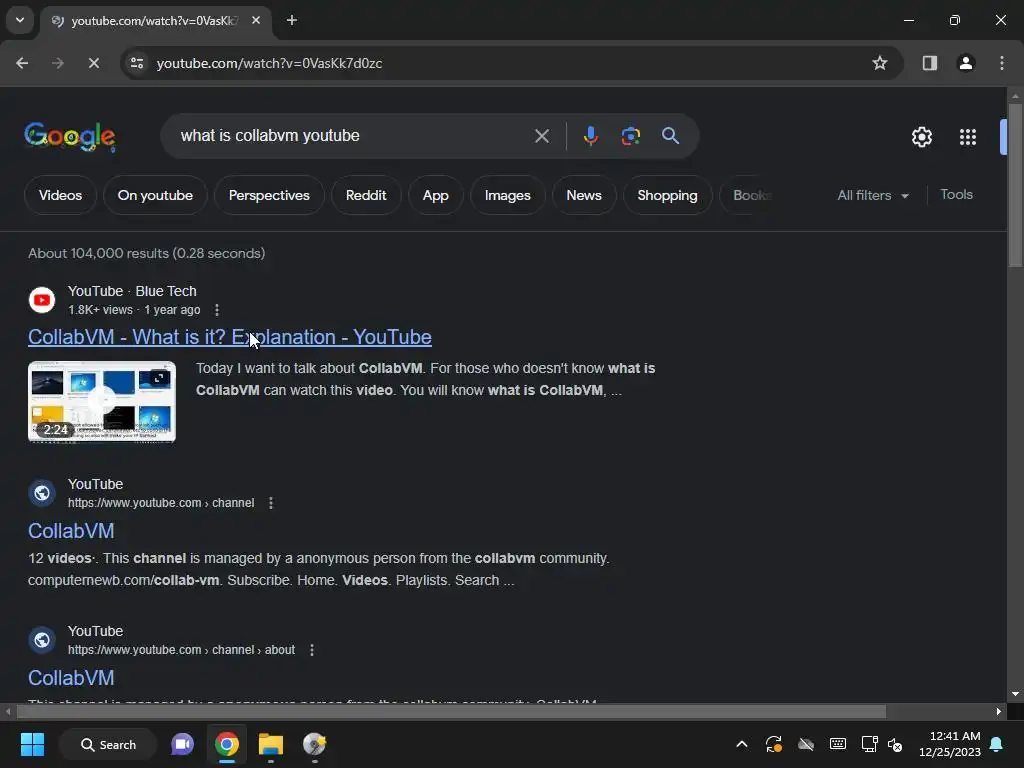Open the Chrome profile icon

(x=966, y=63)
